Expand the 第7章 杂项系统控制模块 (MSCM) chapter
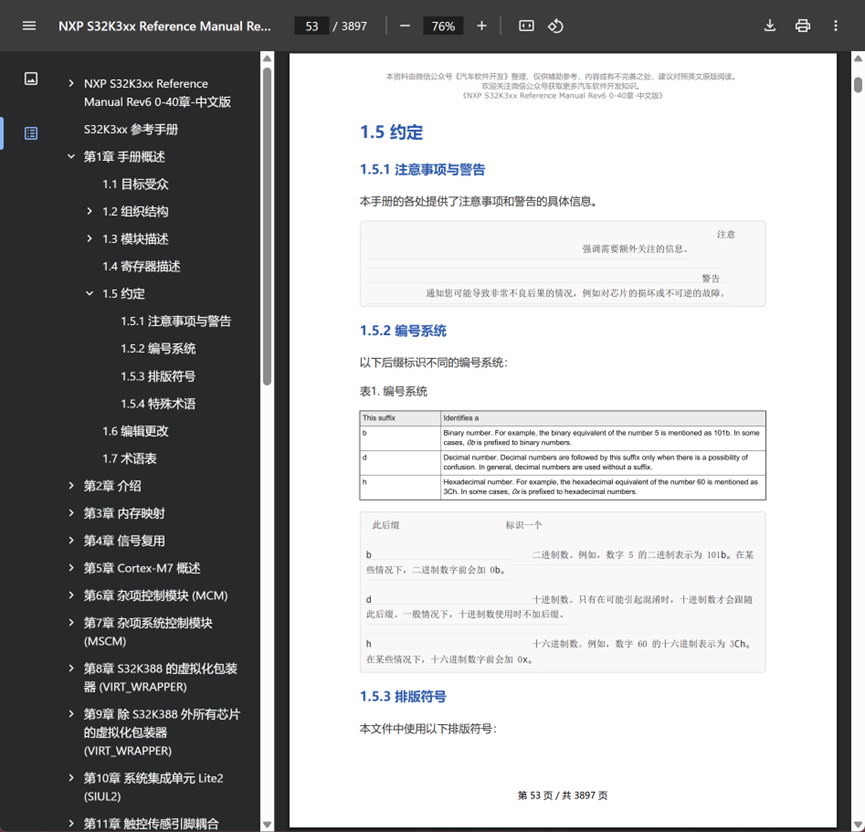This screenshot has height=832, width=865. click(x=71, y=622)
